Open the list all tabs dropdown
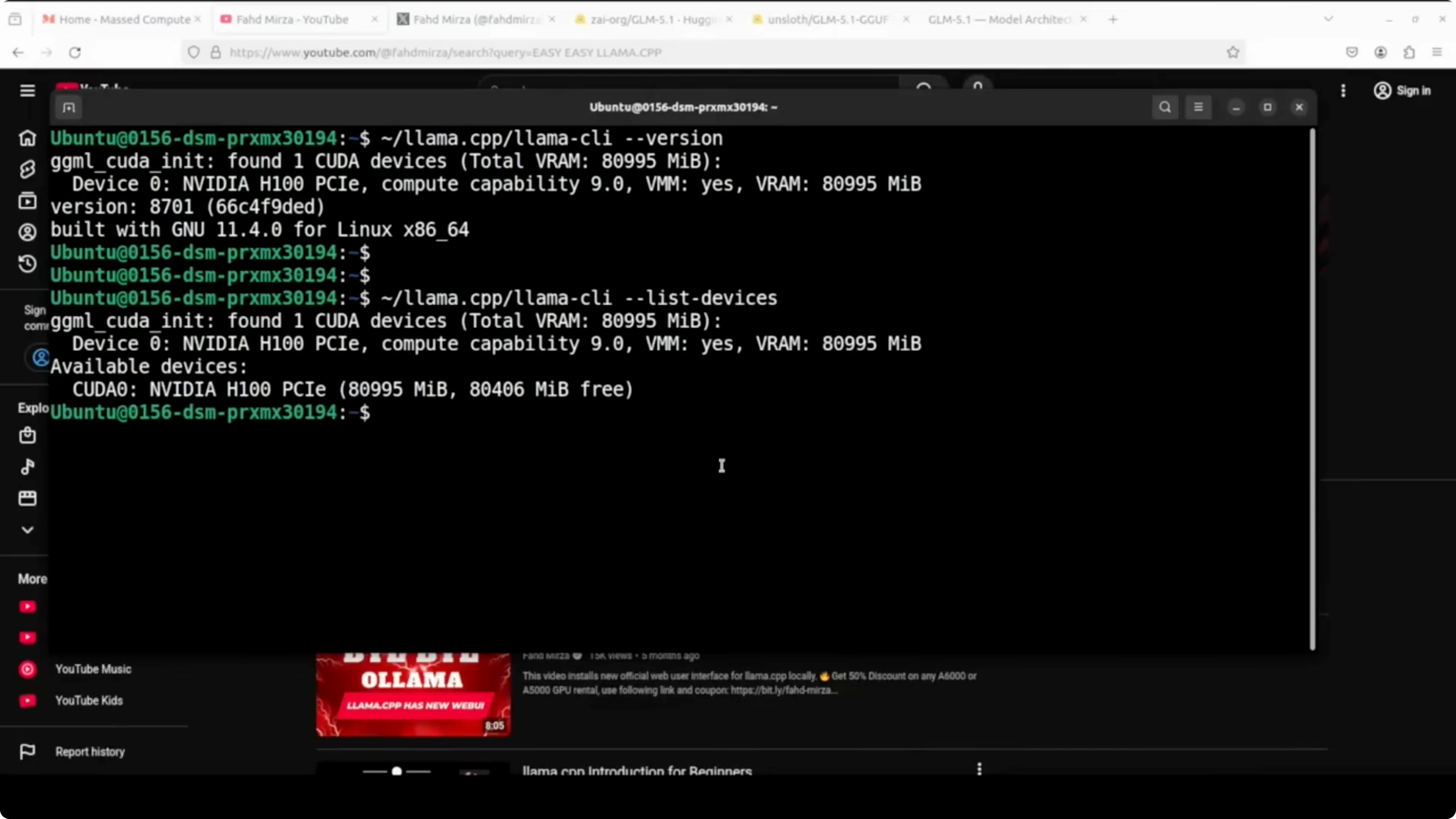Image resolution: width=1456 pixels, height=819 pixels. click(1328, 19)
